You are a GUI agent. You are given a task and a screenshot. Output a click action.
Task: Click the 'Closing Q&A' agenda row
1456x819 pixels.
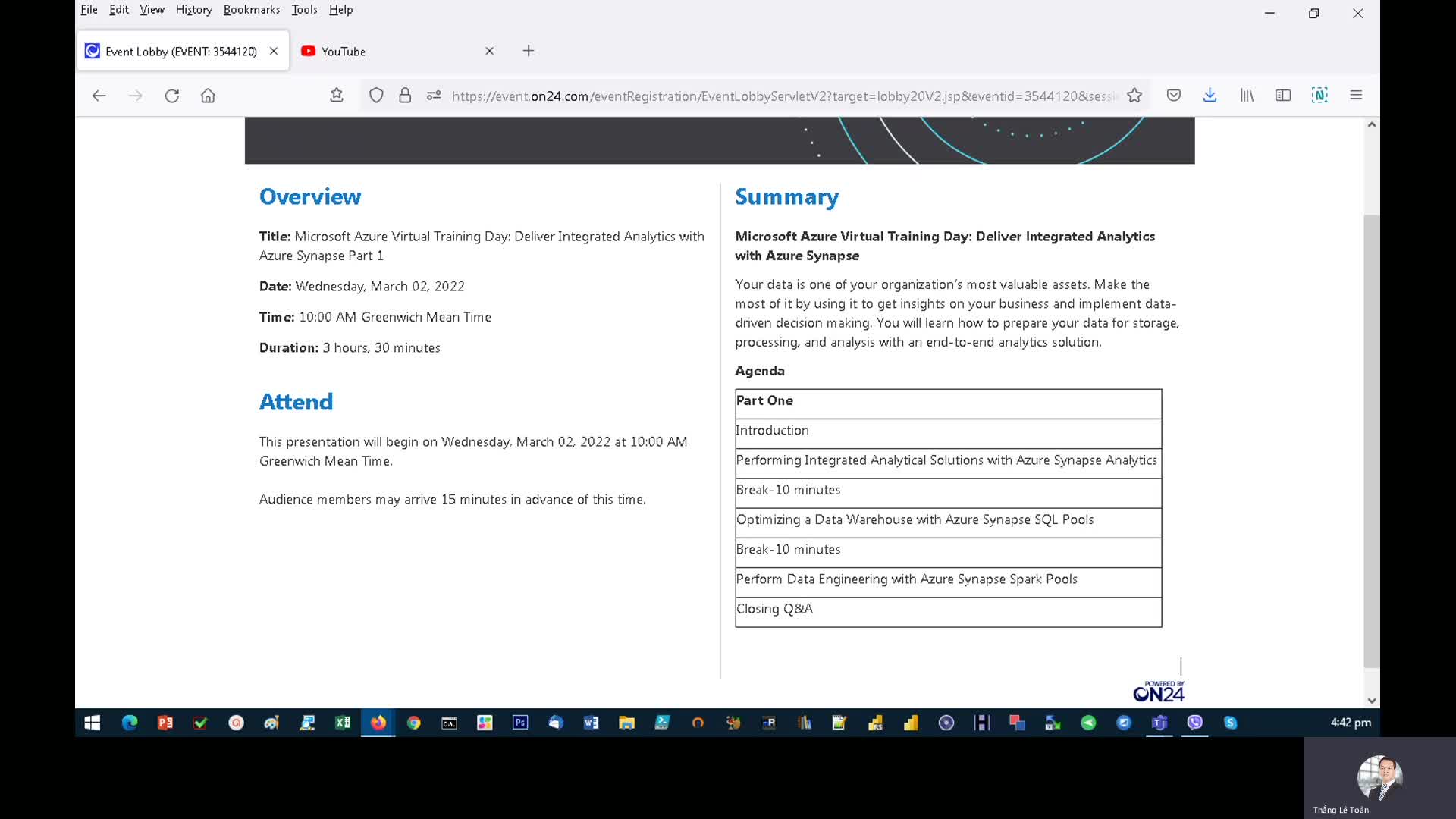pyautogui.click(x=948, y=612)
